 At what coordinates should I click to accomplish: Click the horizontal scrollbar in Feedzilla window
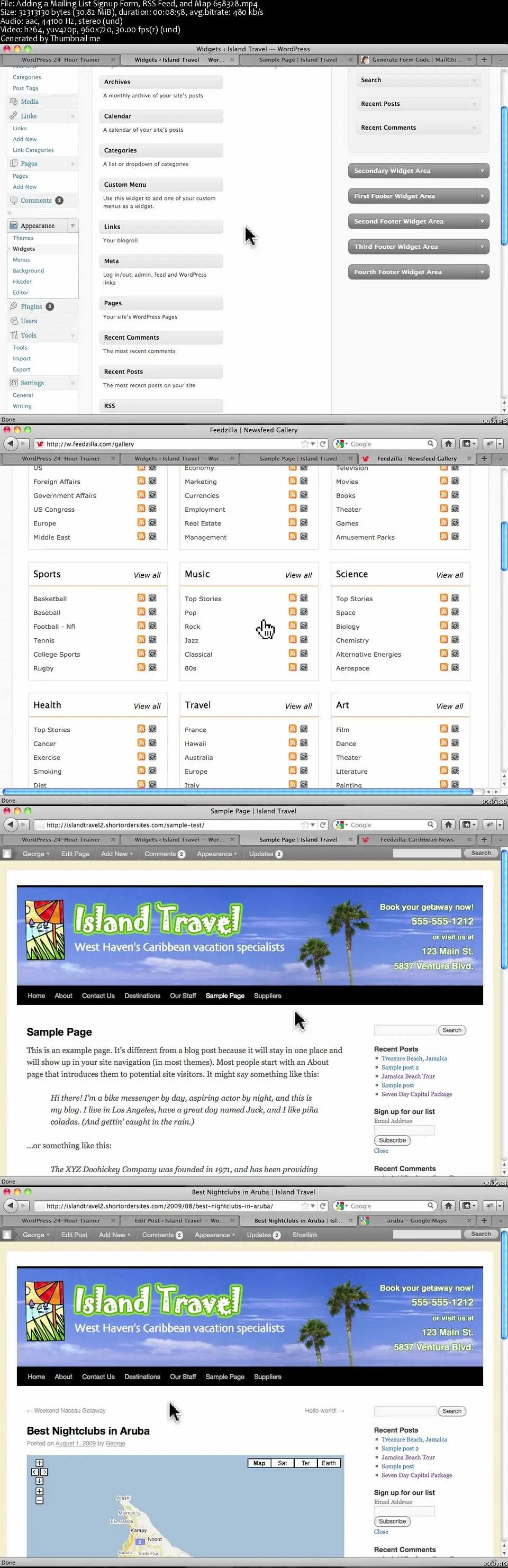(237, 792)
